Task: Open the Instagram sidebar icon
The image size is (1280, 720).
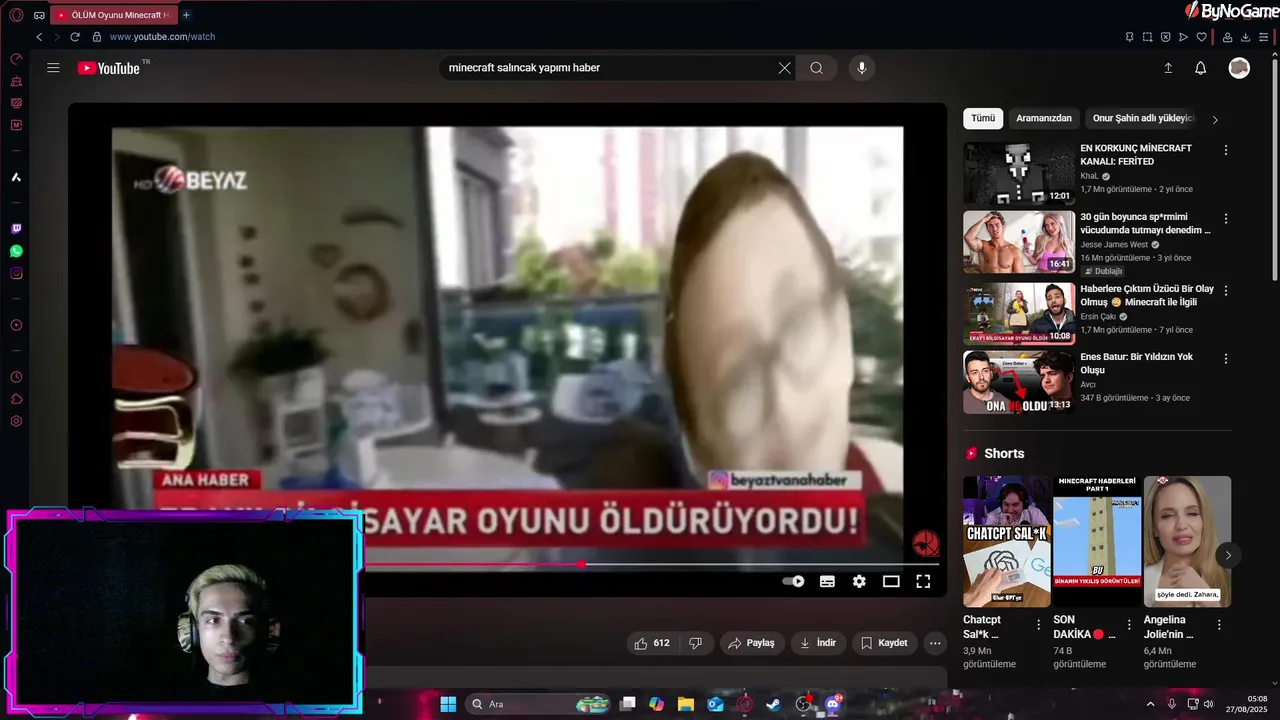Action: pos(16,273)
